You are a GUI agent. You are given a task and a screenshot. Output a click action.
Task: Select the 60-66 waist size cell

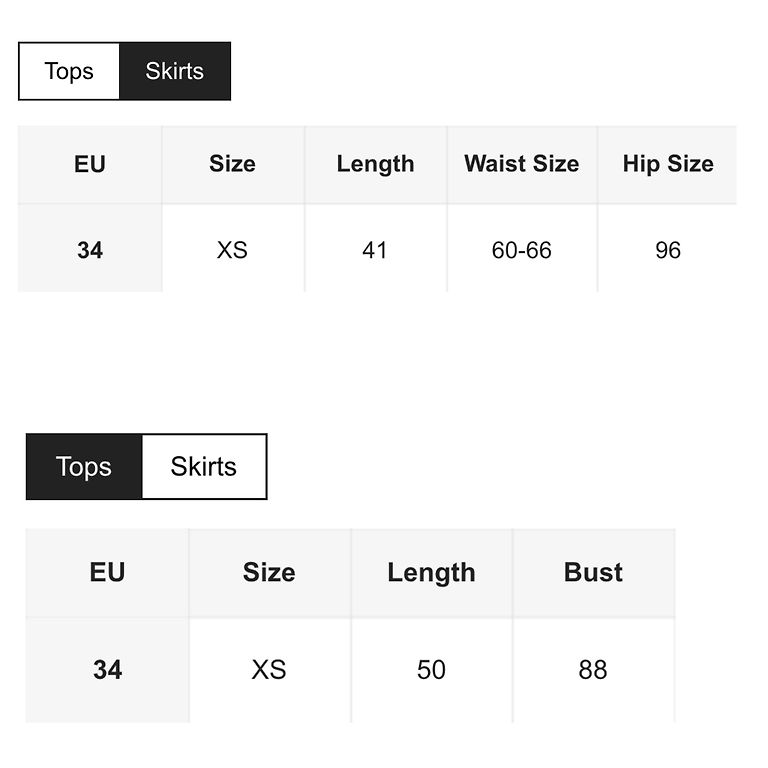[521, 250]
